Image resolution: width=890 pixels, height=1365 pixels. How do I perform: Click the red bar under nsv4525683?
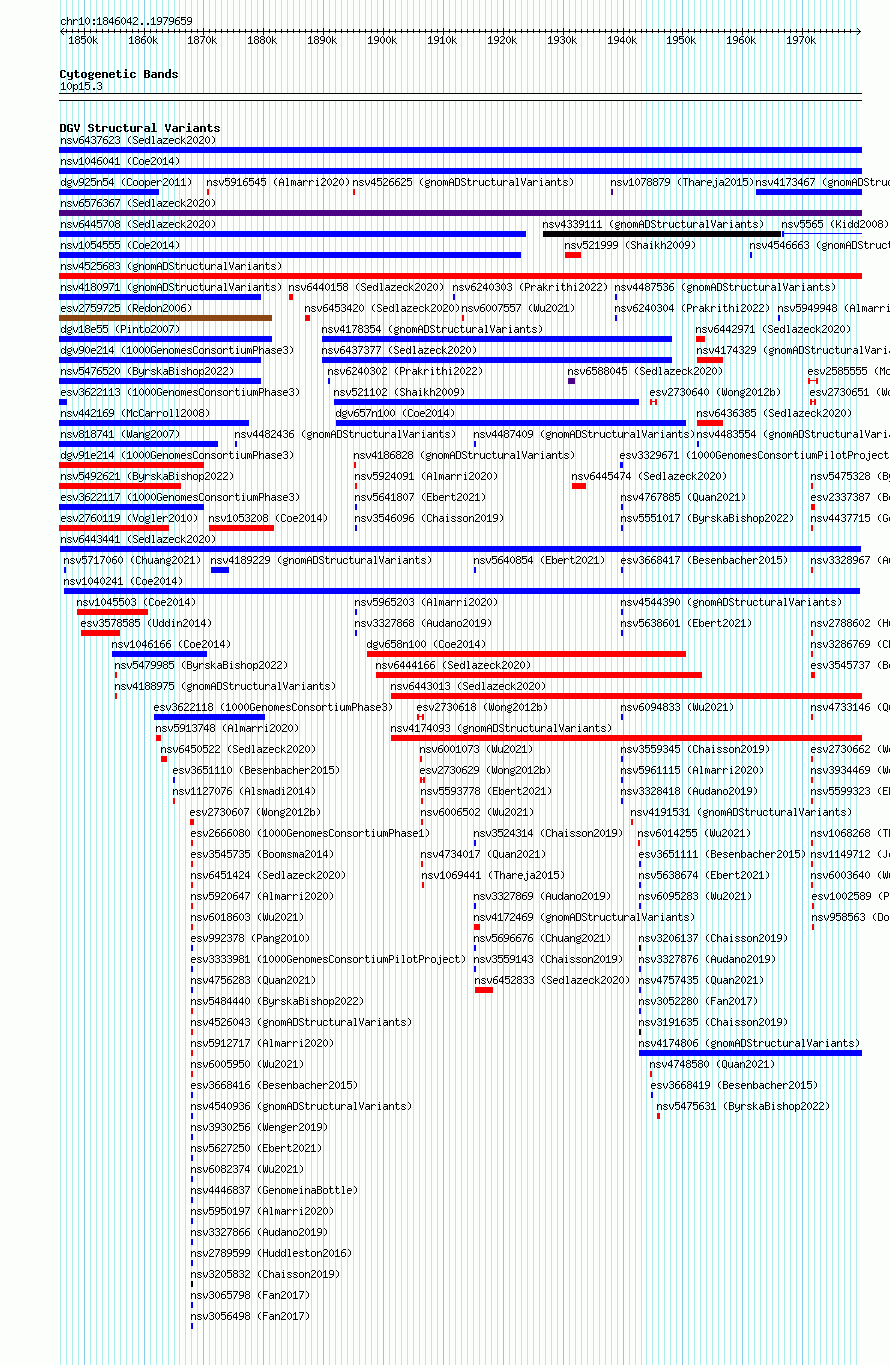point(460,276)
